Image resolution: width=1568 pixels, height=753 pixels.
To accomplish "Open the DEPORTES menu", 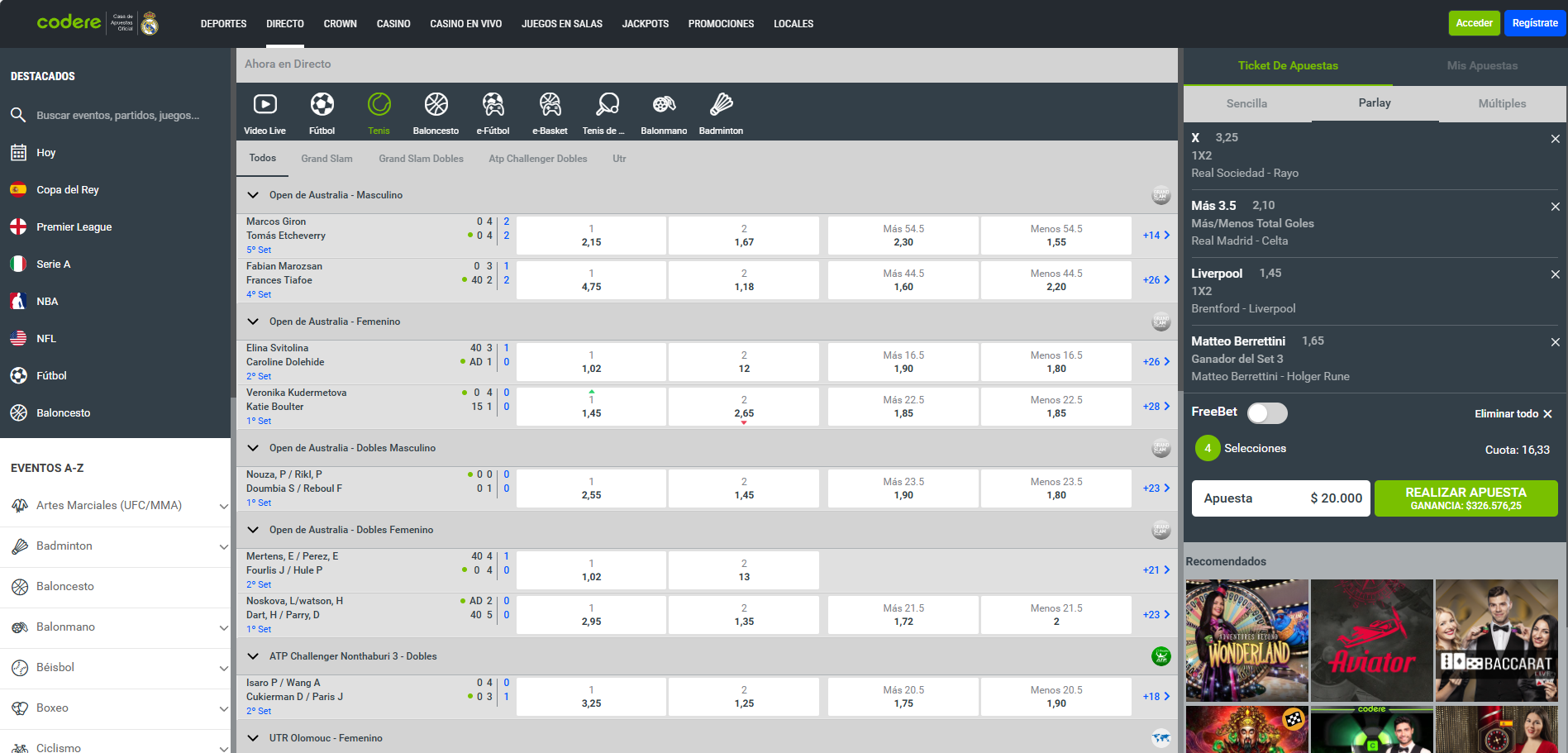I will point(223,24).
